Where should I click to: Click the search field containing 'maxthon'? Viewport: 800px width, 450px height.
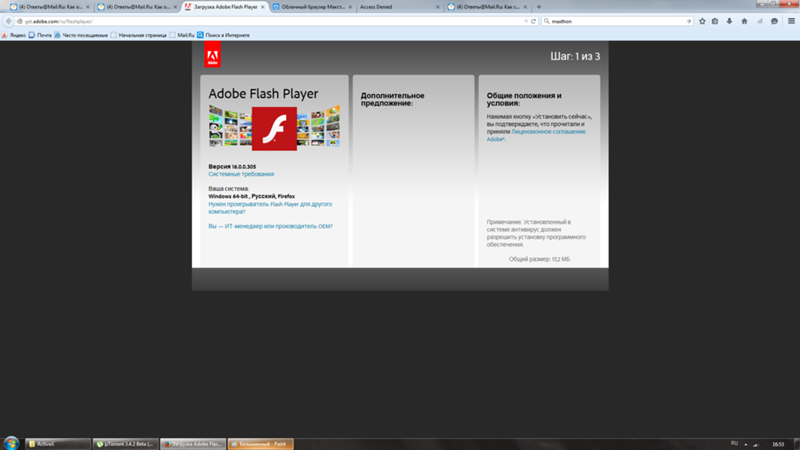click(617, 21)
